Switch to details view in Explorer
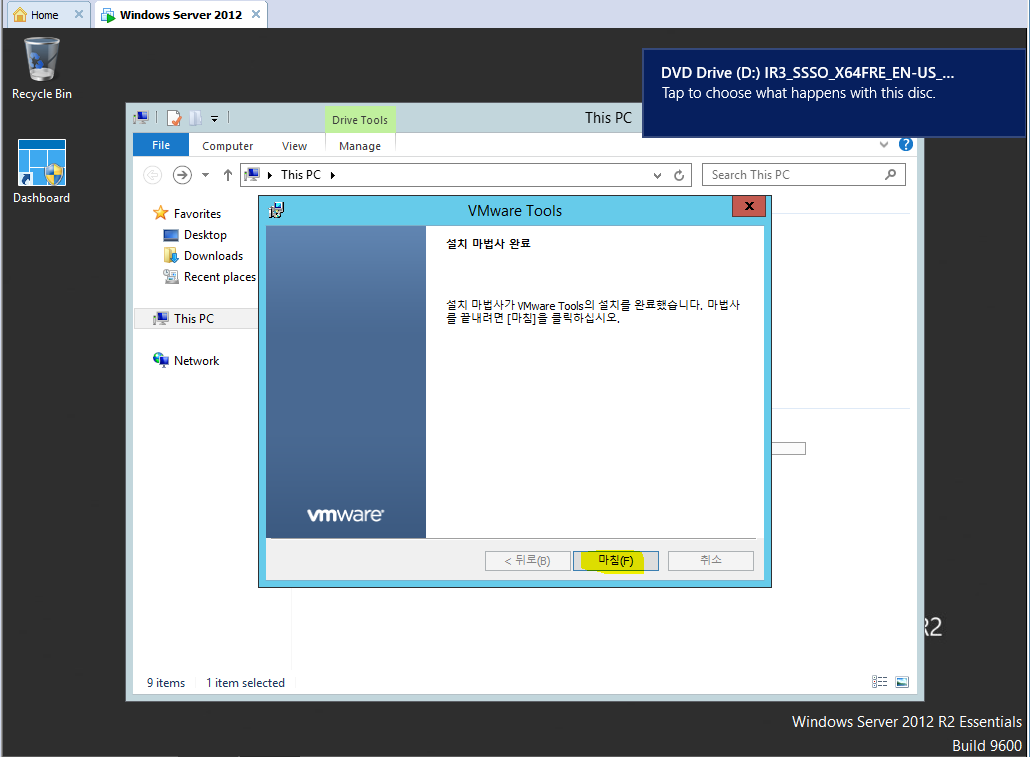Image resolution: width=1030 pixels, height=757 pixels. (x=880, y=682)
